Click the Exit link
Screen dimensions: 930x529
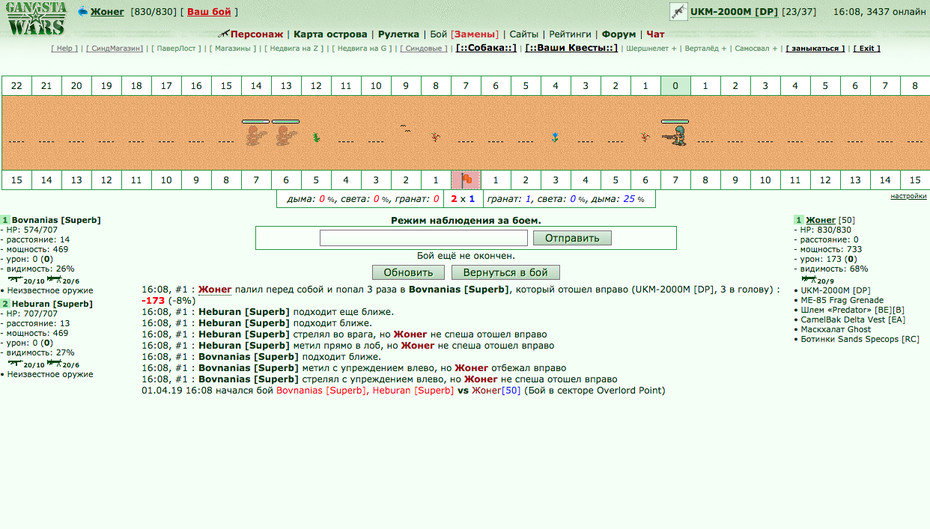point(867,48)
